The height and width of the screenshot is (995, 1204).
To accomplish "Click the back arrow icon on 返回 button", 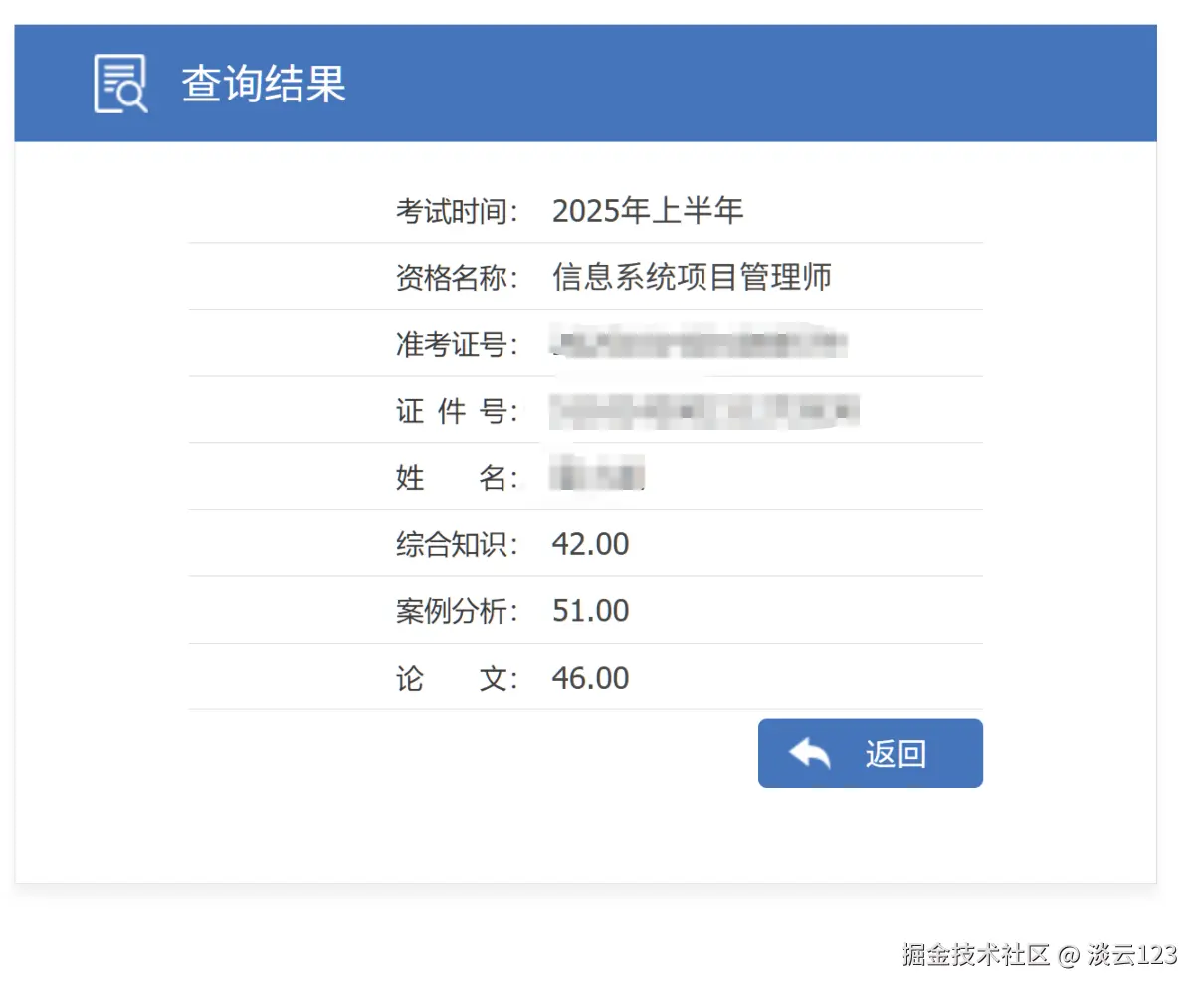I will point(811,753).
